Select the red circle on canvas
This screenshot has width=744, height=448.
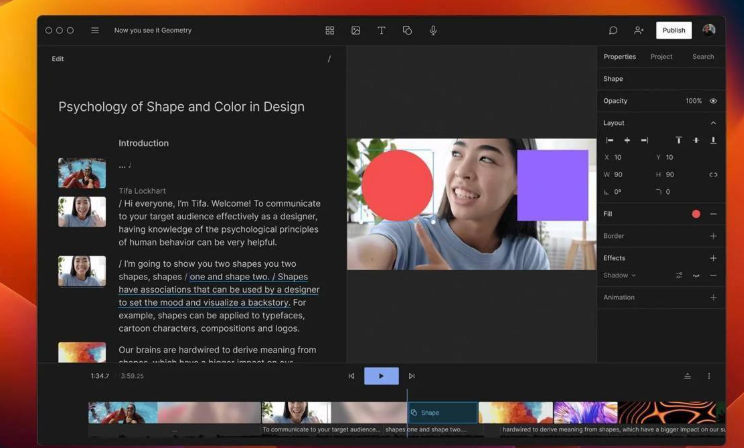(397, 186)
